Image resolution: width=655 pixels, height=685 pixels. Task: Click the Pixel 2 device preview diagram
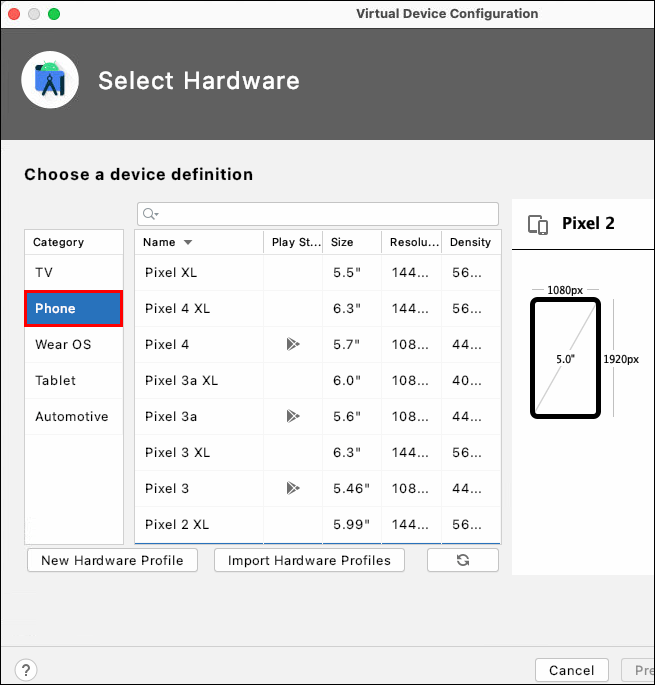(x=565, y=358)
